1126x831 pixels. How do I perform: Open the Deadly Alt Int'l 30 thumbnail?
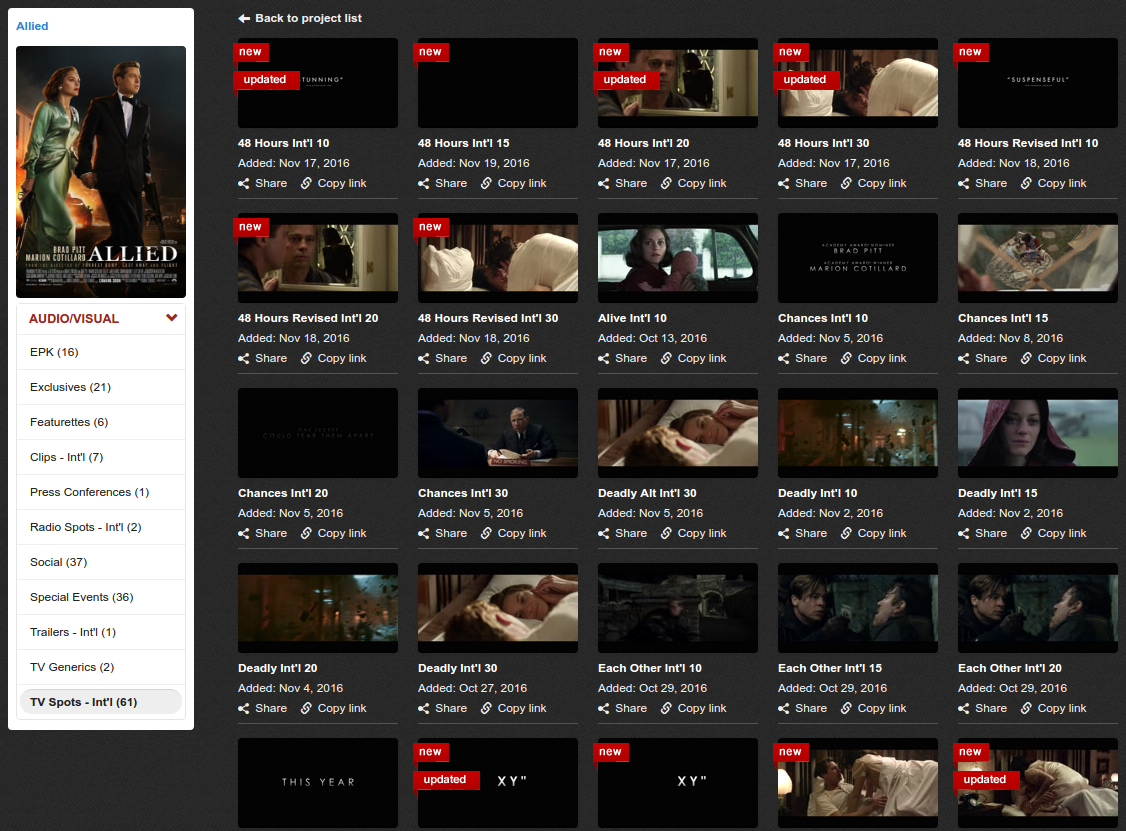coord(678,433)
